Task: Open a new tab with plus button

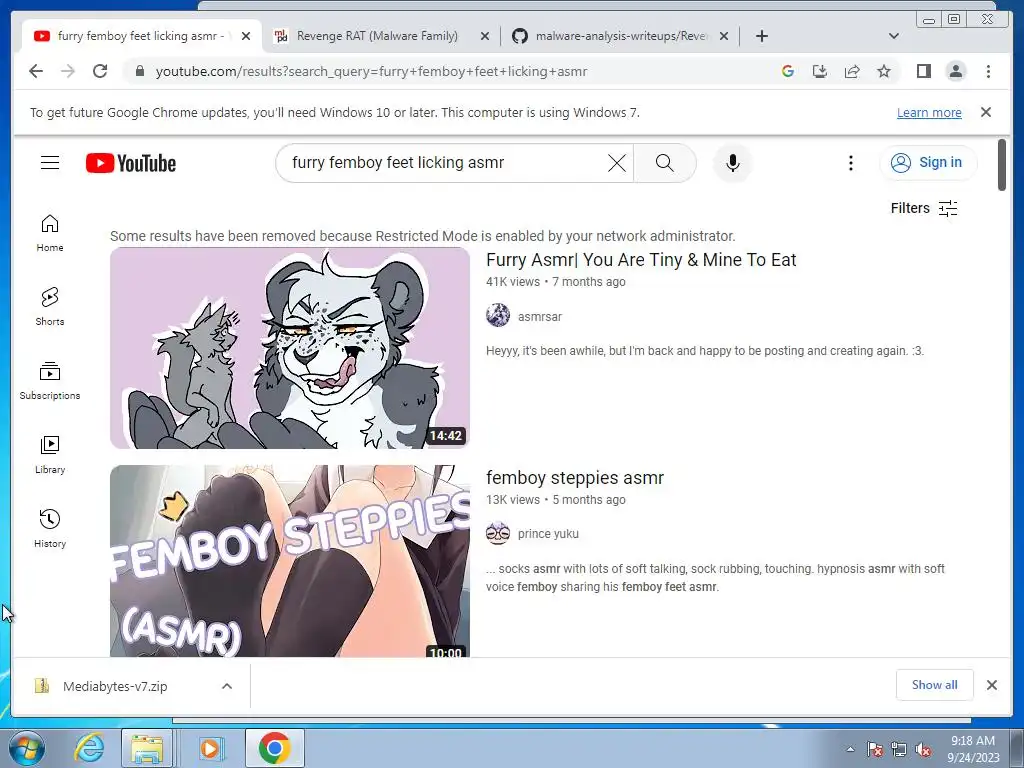Action: [x=761, y=36]
